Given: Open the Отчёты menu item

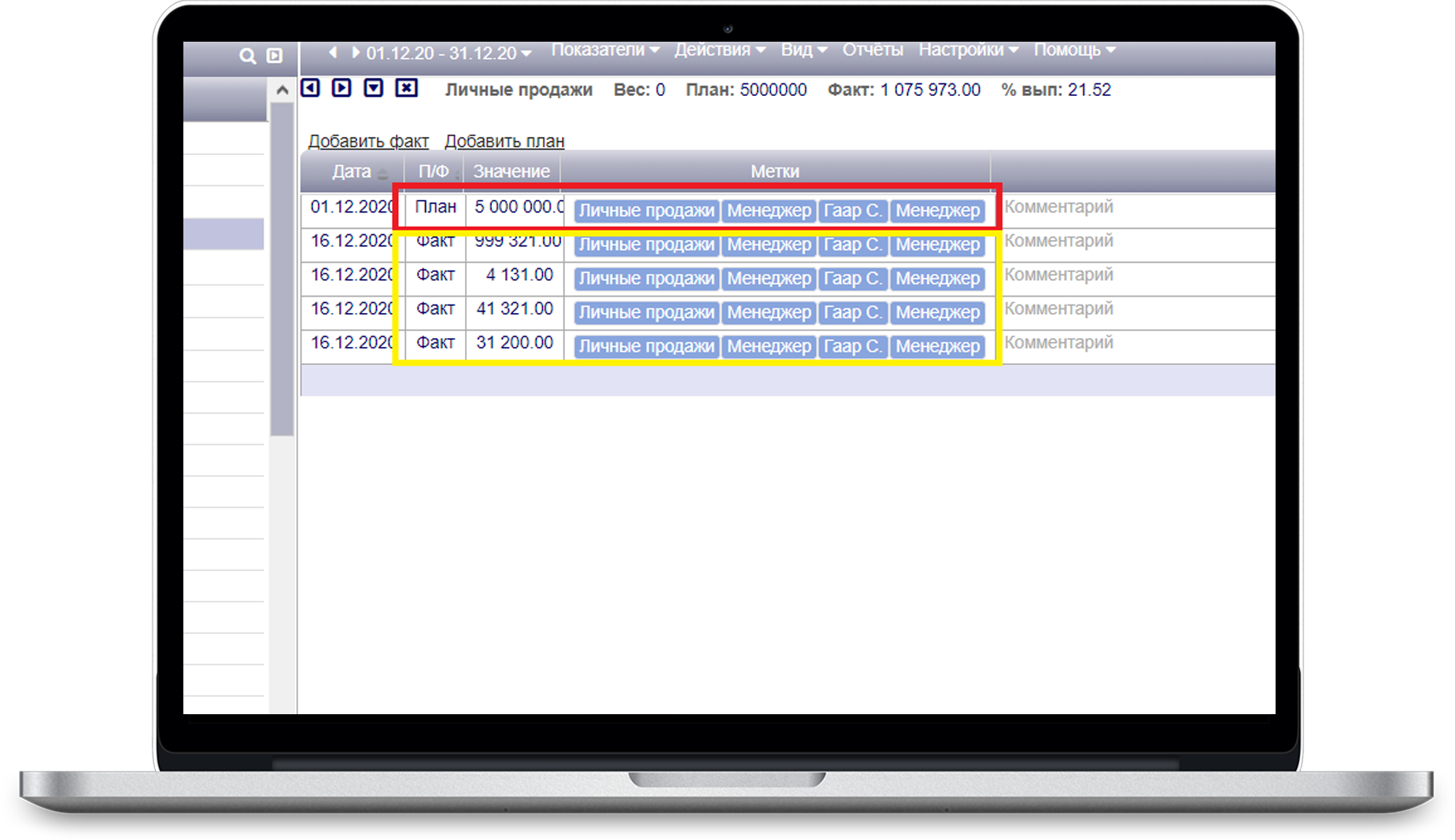Looking at the screenshot, I should (x=872, y=50).
